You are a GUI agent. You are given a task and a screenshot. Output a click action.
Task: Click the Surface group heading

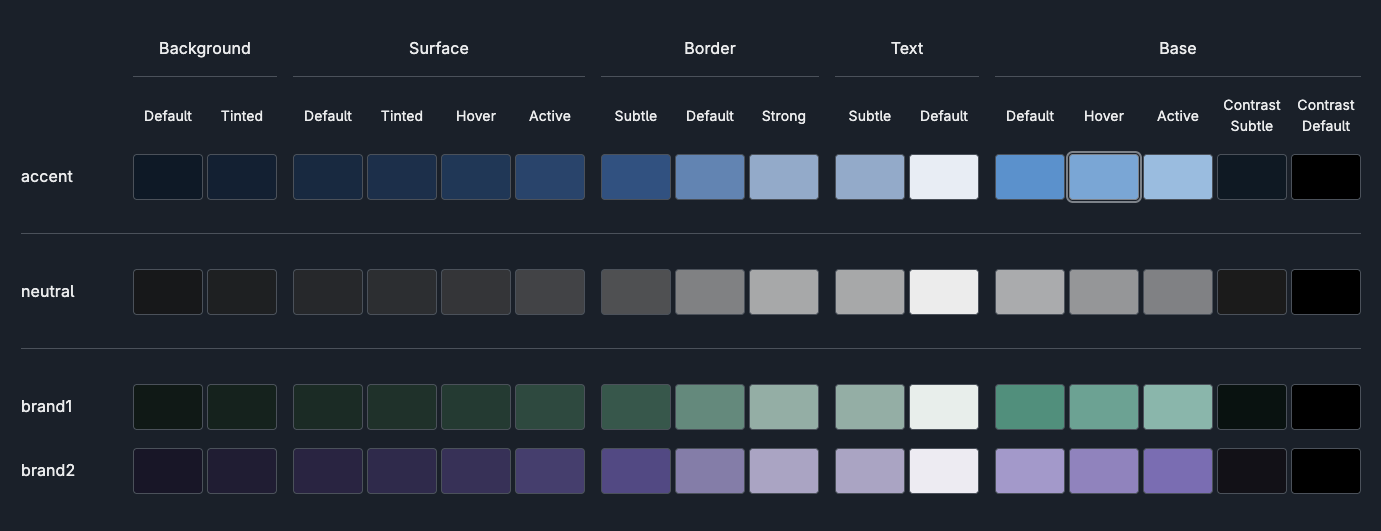[439, 48]
